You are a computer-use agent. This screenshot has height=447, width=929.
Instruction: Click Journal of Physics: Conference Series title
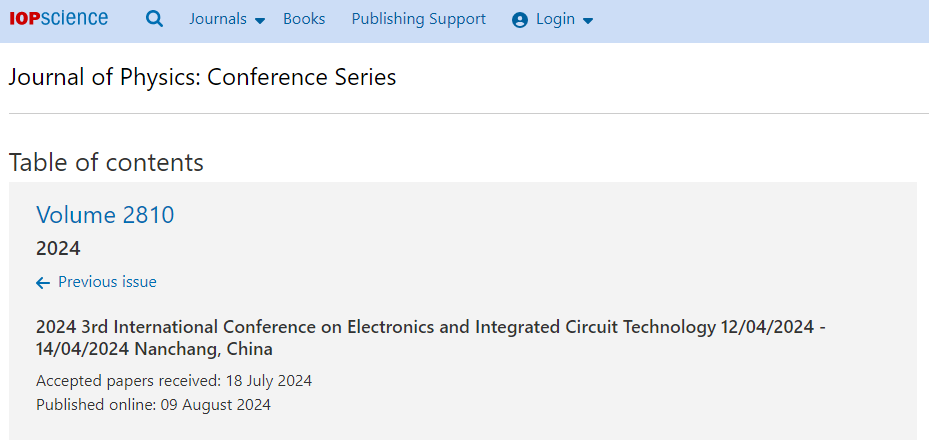(x=203, y=77)
